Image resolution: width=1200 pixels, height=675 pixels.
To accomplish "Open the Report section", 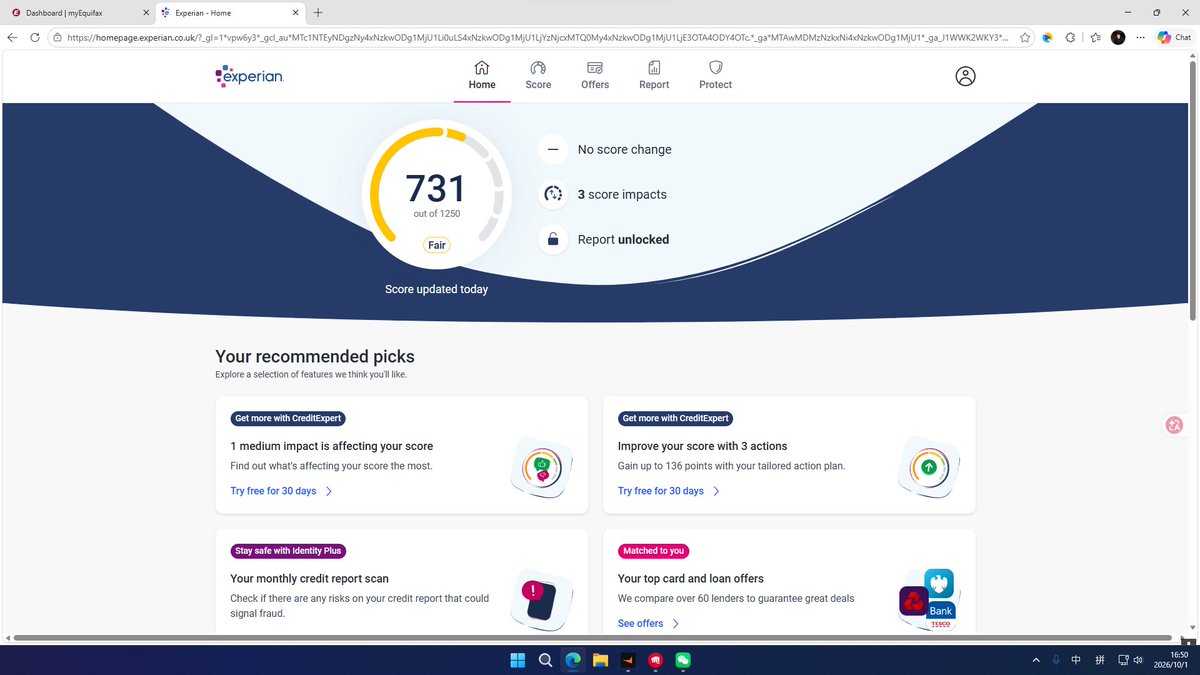I will [x=654, y=75].
